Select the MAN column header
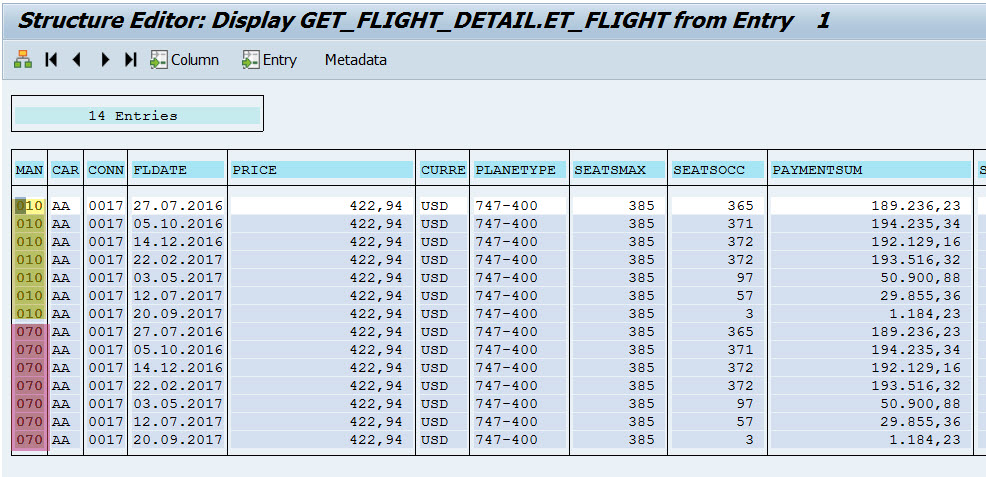The height and width of the screenshot is (477, 986). pos(29,170)
